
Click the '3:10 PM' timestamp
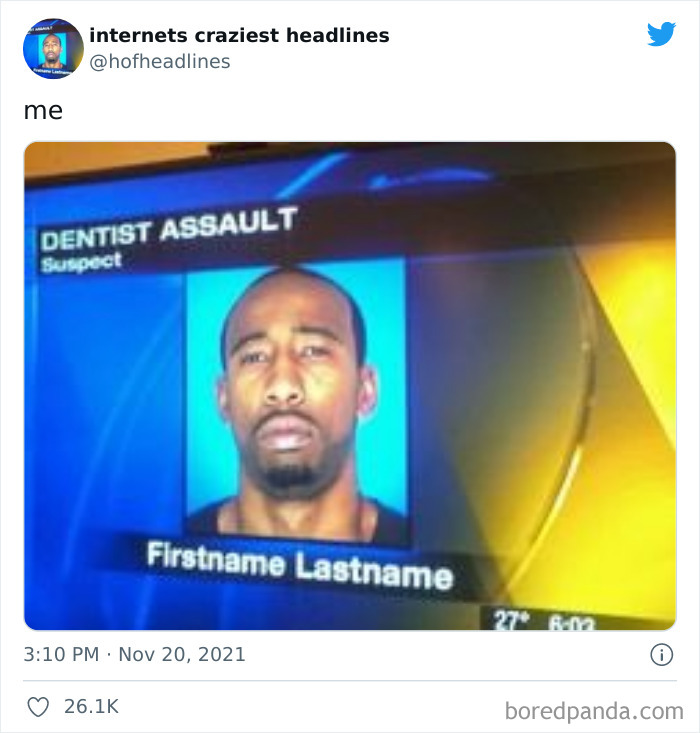click(x=61, y=654)
